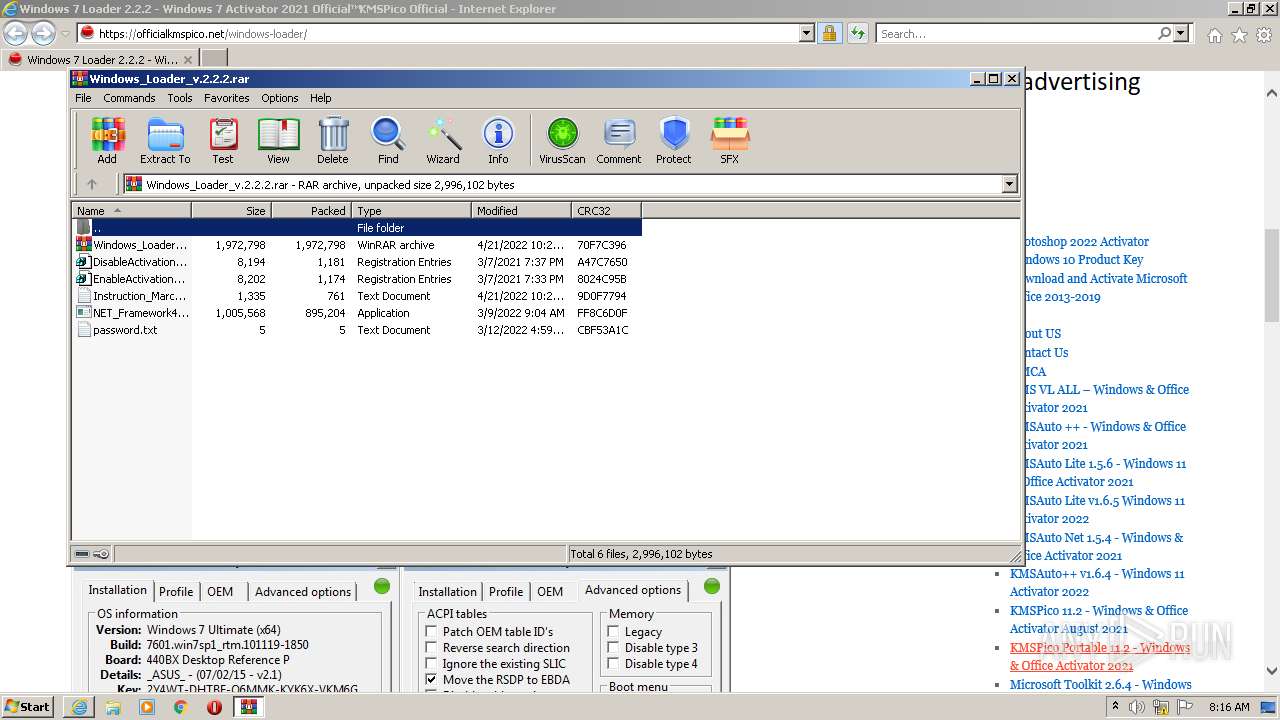Click the Protect shield icon

pyautogui.click(x=674, y=140)
